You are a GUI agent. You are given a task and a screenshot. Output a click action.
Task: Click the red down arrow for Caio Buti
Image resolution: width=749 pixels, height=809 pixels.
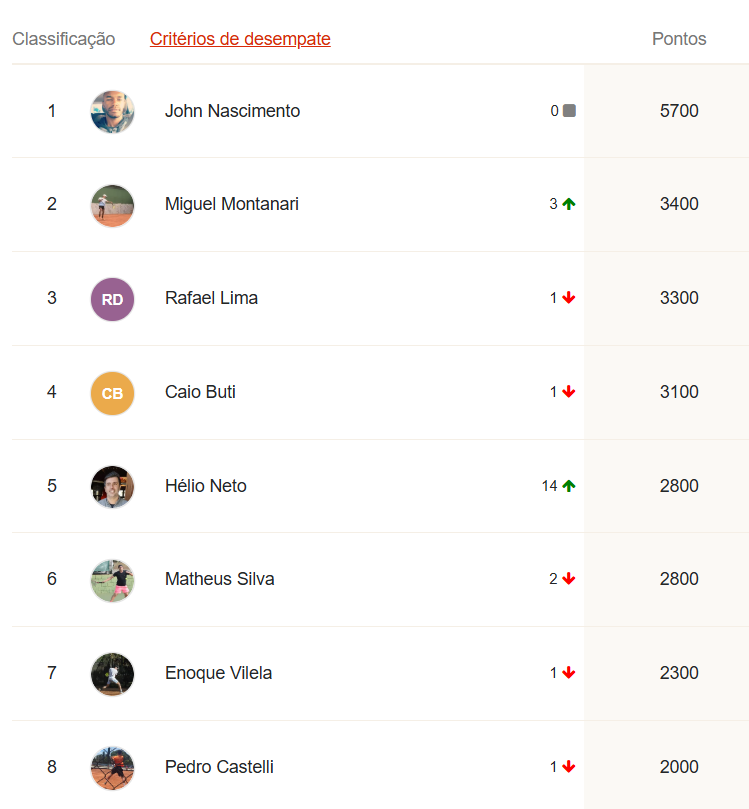(x=569, y=392)
